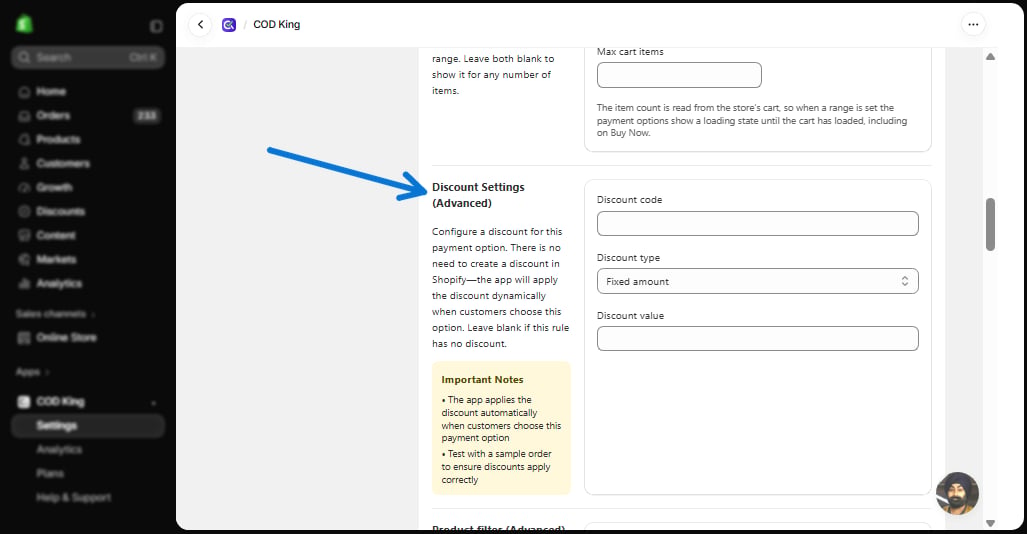
Task: Open the Discount type dropdown
Action: point(757,281)
